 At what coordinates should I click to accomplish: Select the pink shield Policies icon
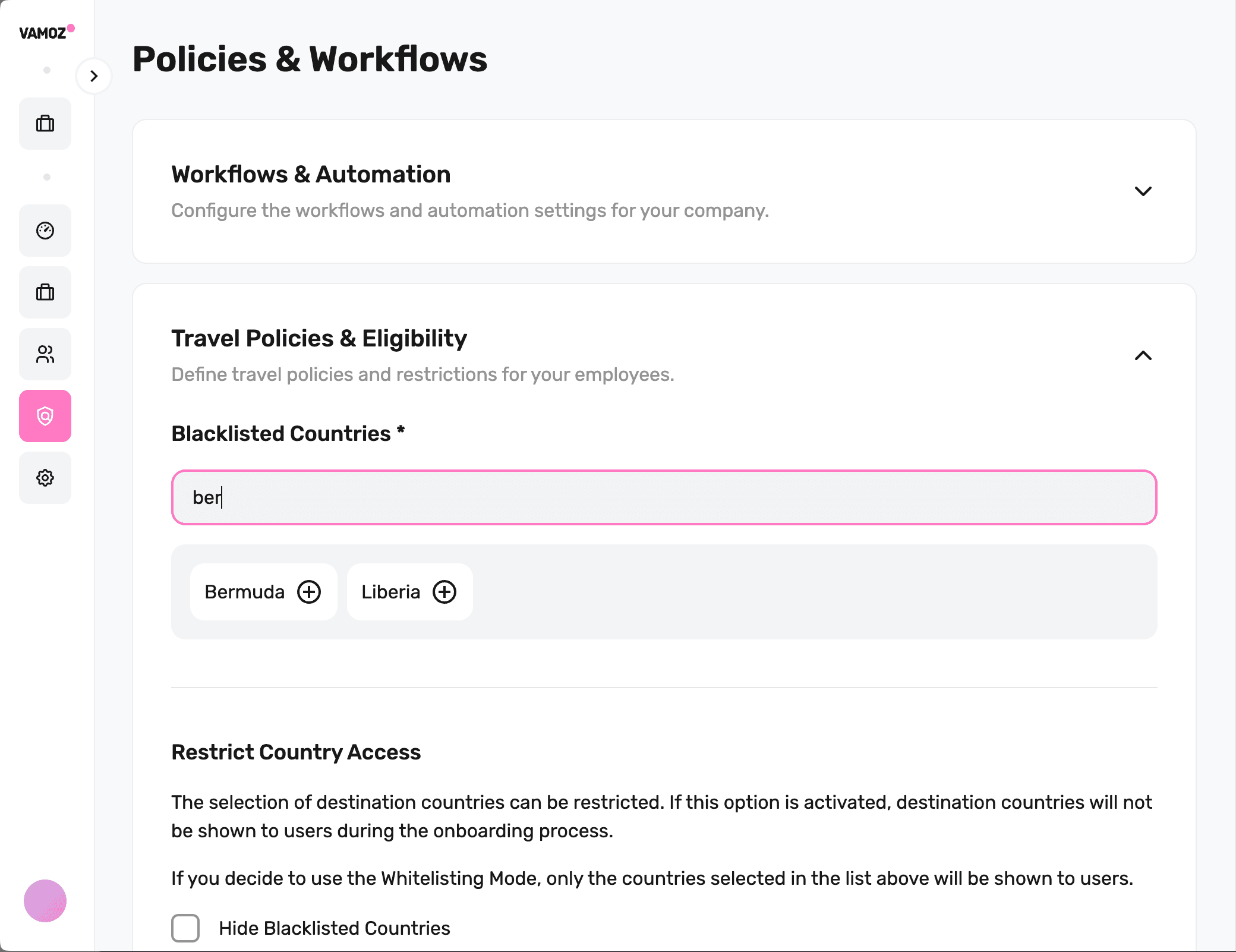coord(45,416)
